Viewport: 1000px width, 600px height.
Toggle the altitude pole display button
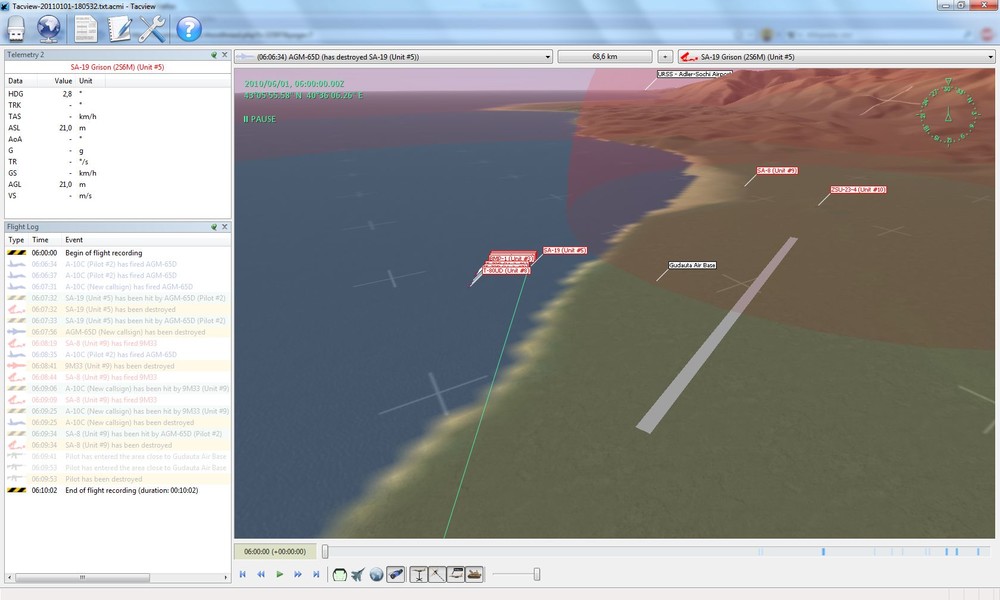click(x=418, y=574)
